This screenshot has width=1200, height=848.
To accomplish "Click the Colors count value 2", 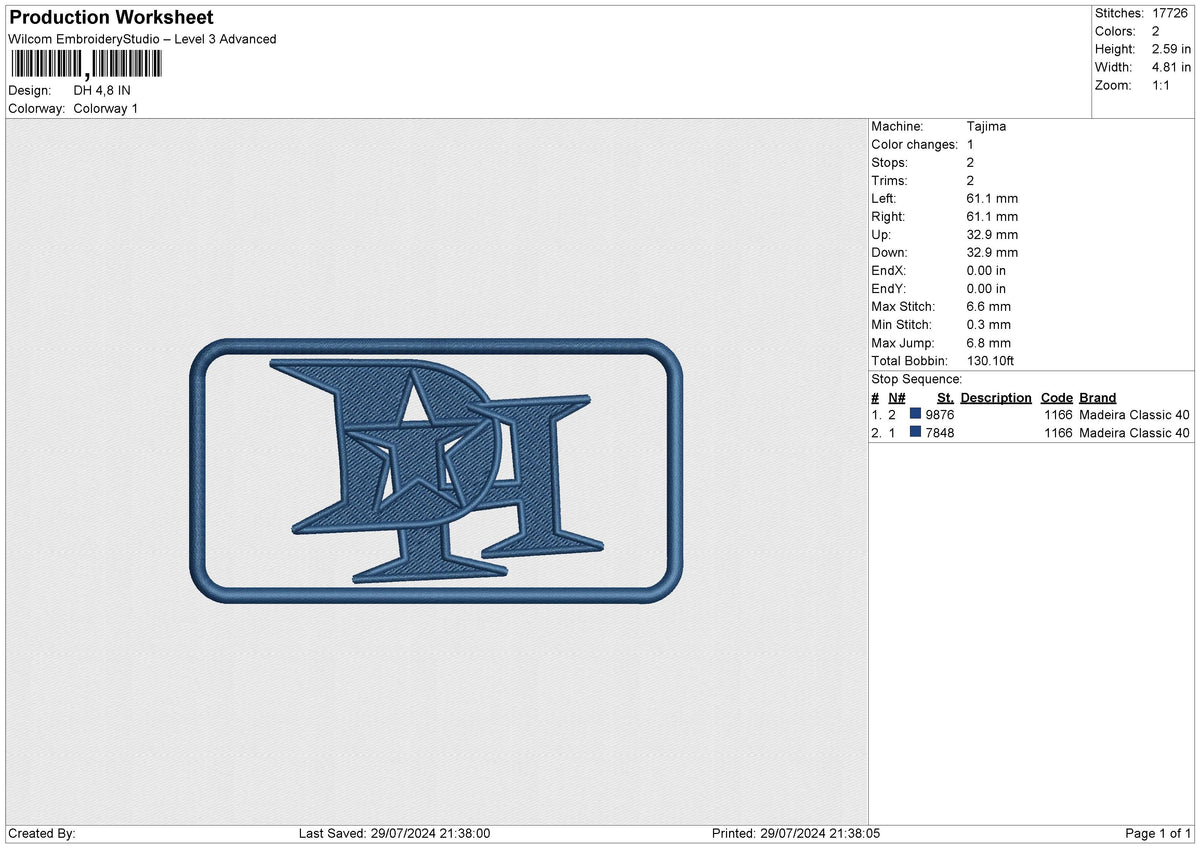I will [x=1156, y=31].
